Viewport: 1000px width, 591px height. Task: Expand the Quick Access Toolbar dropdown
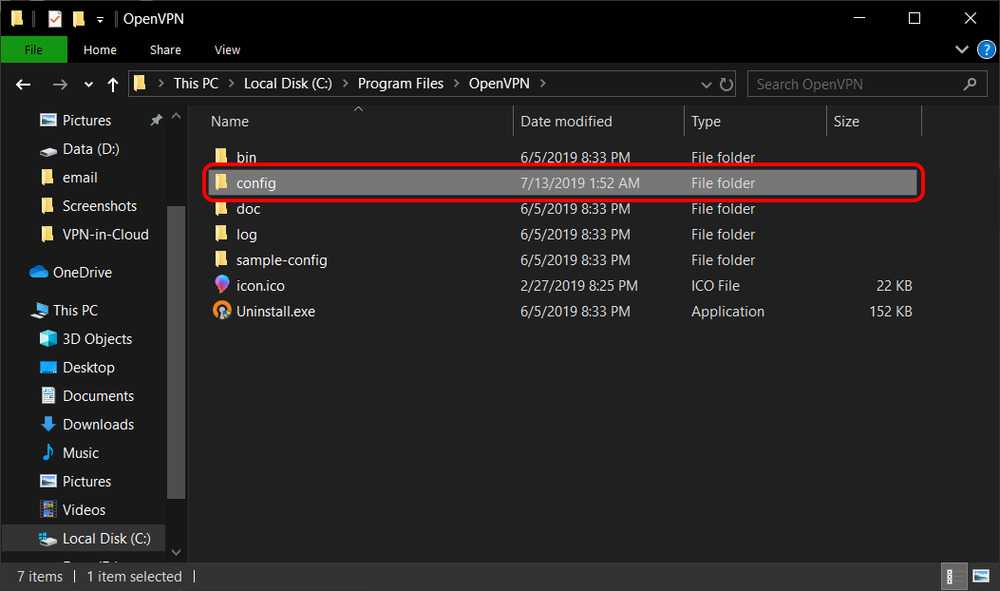(100, 19)
